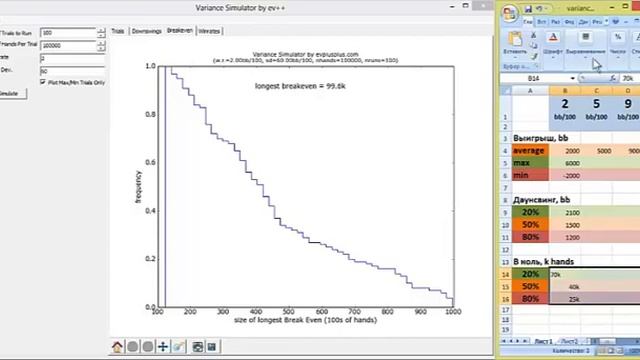Expand the Paste (Вставить) dropdown arrow
Viewport: 640px width, 360px height.
(x=515, y=57)
